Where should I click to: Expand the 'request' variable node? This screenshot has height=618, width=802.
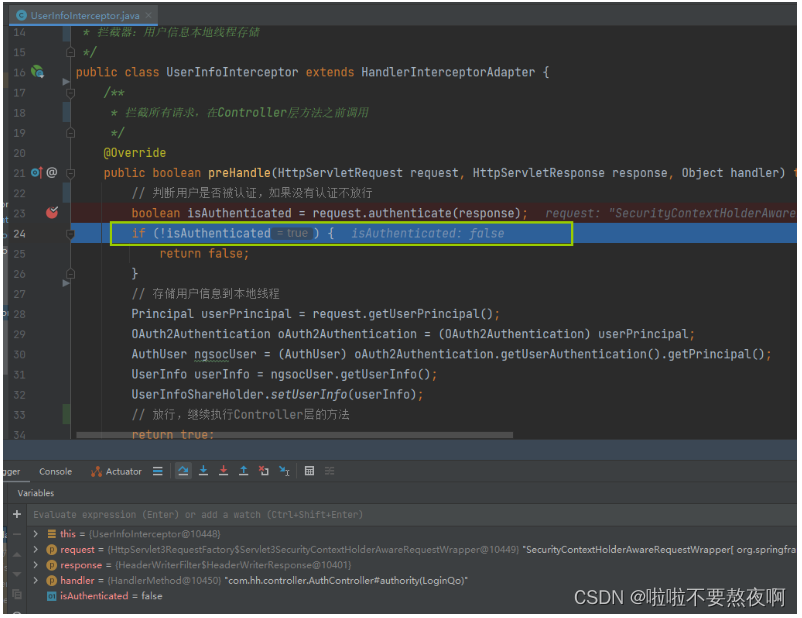tap(36, 550)
